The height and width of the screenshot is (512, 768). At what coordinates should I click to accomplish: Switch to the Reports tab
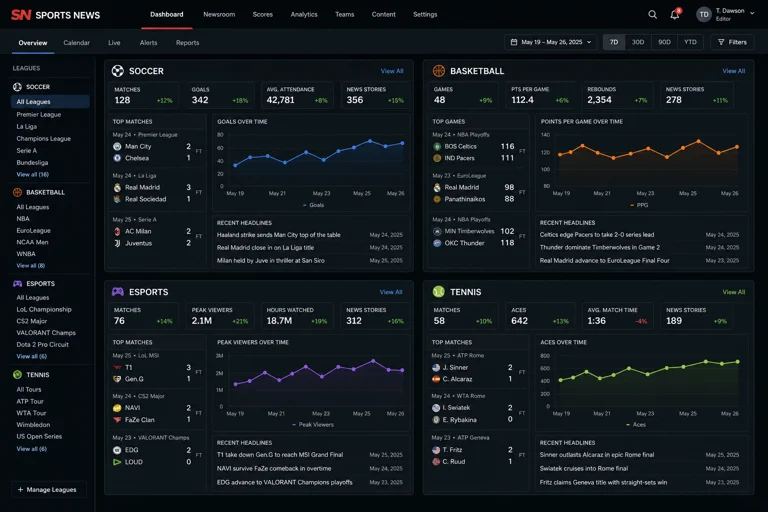[x=188, y=43]
